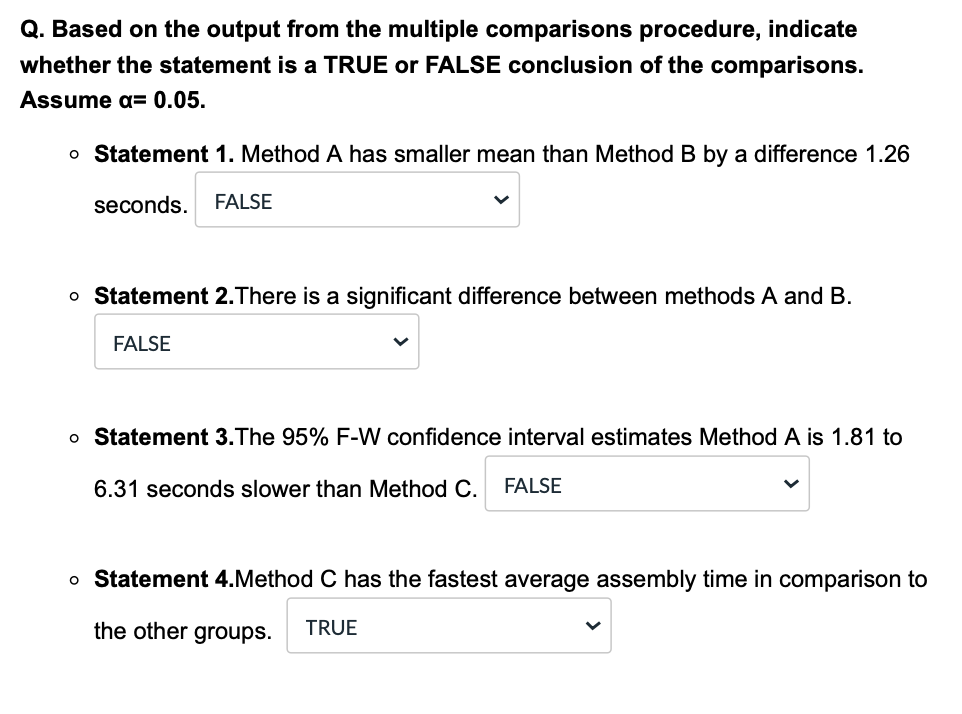962x714 pixels.
Task: Open the Statement 3 dropdown beside Method C
Action: [x=646, y=483]
